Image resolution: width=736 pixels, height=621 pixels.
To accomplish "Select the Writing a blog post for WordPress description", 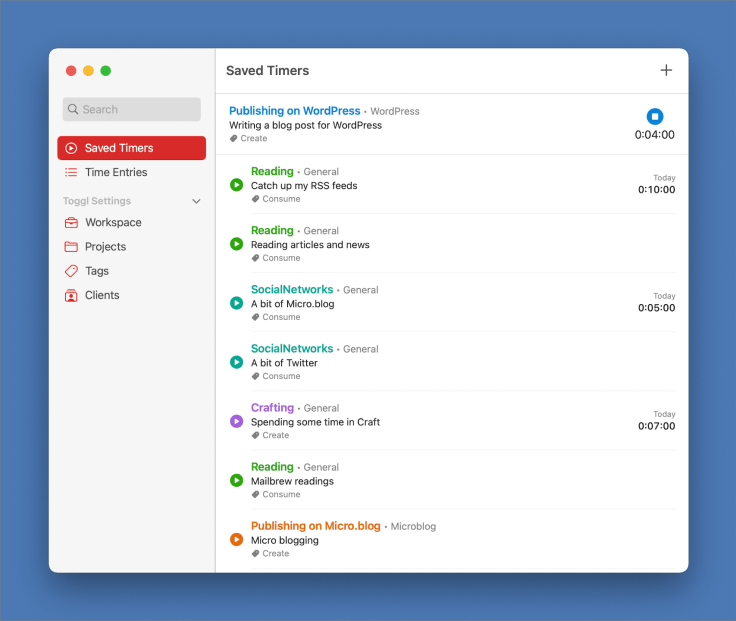I will [x=306, y=125].
